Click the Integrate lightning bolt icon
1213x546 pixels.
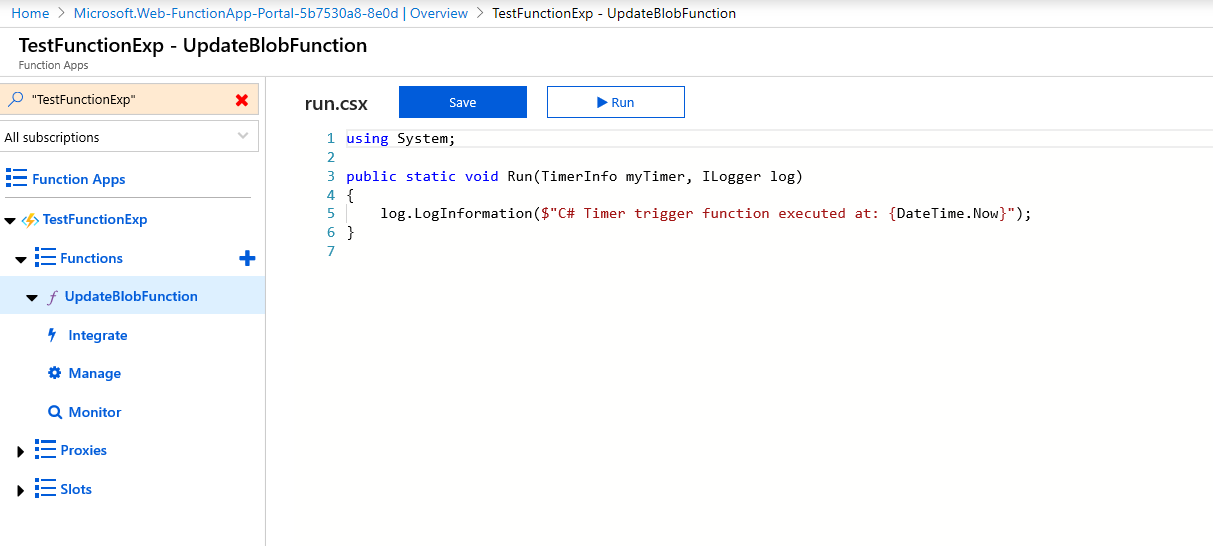53,335
